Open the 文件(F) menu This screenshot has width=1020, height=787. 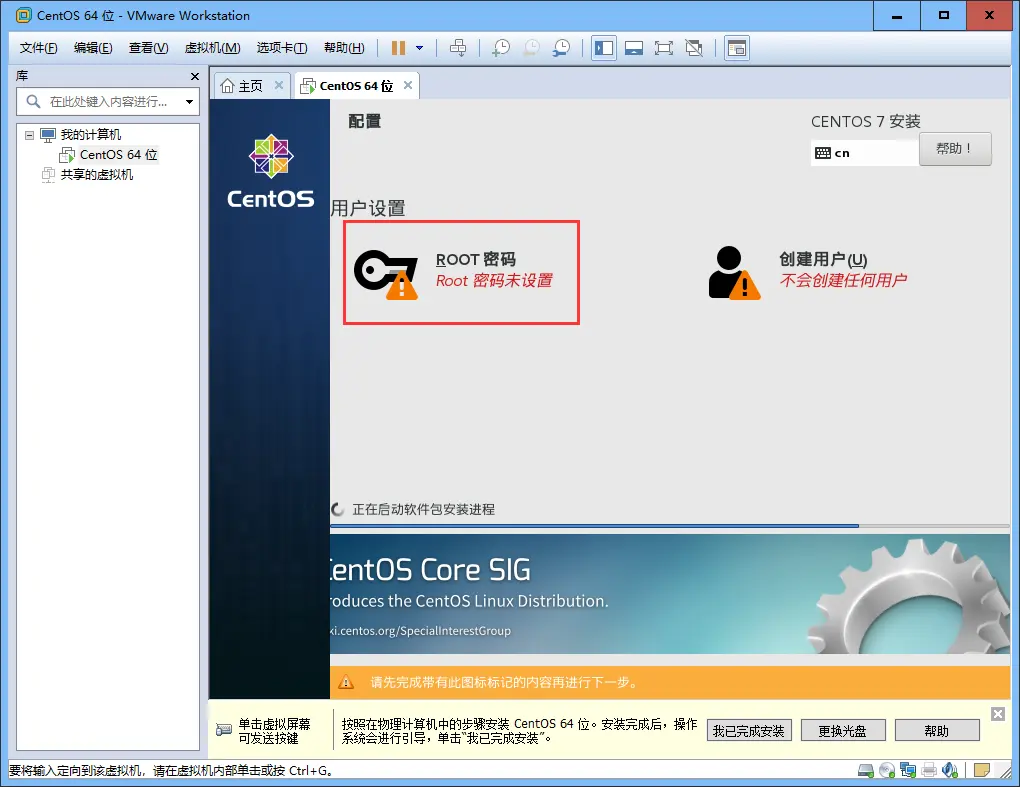[38, 48]
